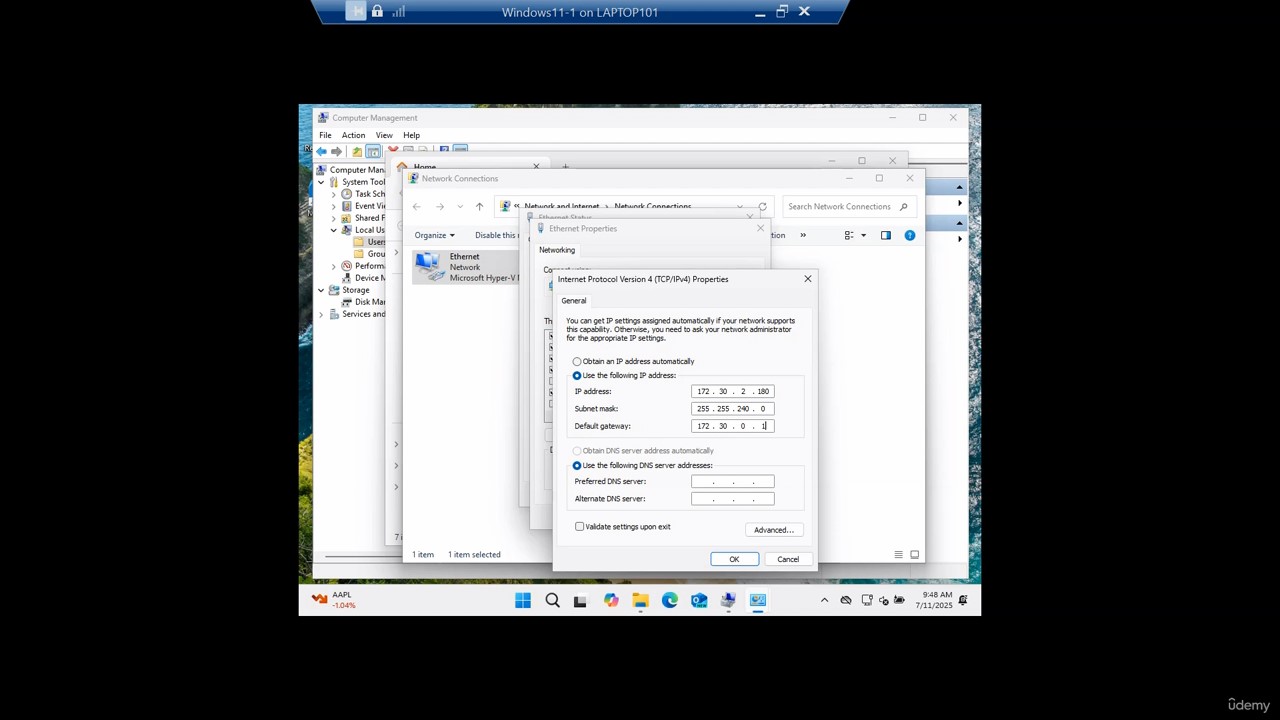
Task: Click Search Network Connections box
Action: (847, 207)
